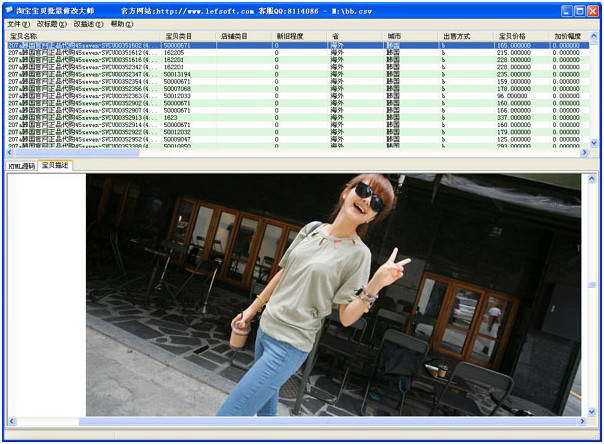604x444 pixels.
Task: Sort by 宝贝价格 column header
Action: [512, 36]
